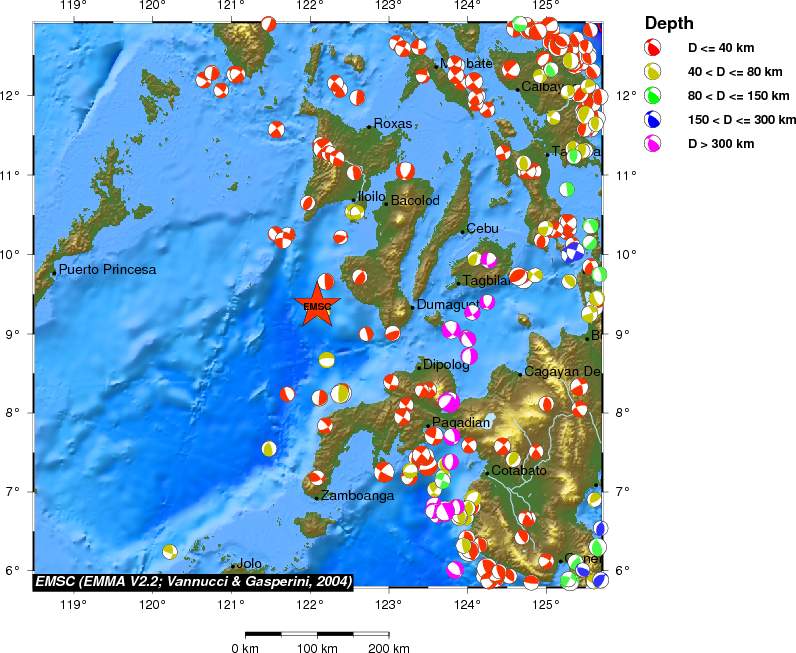Click the yellow focal mechanism northwest of Jolo
This screenshot has height=653, width=796.
(170, 551)
